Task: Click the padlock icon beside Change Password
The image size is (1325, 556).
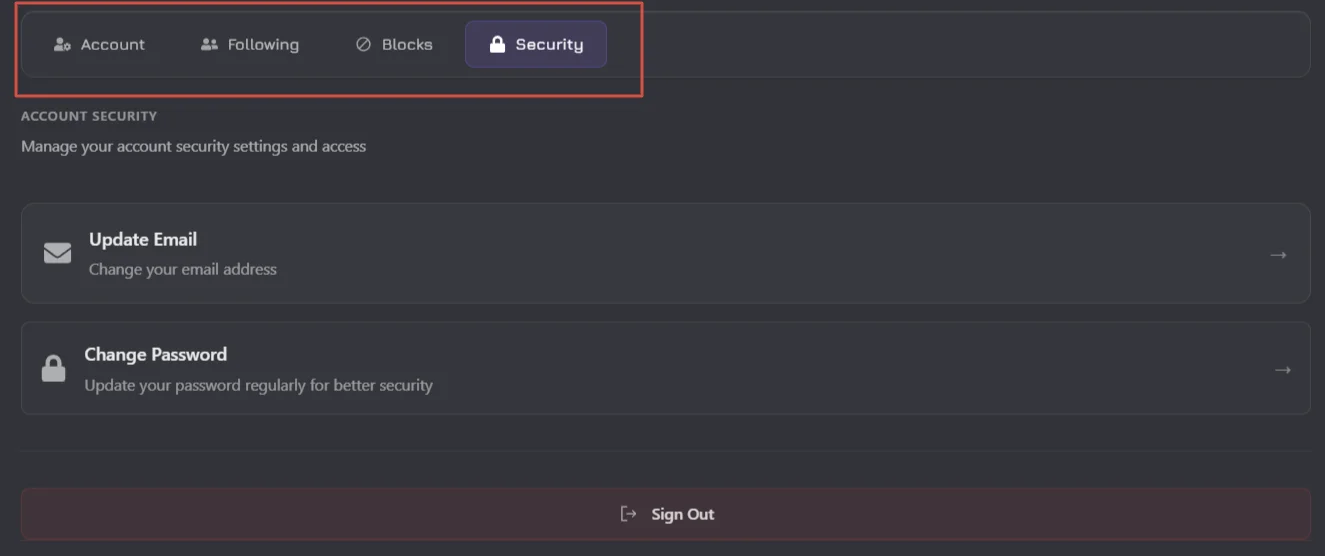Action: click(53, 369)
